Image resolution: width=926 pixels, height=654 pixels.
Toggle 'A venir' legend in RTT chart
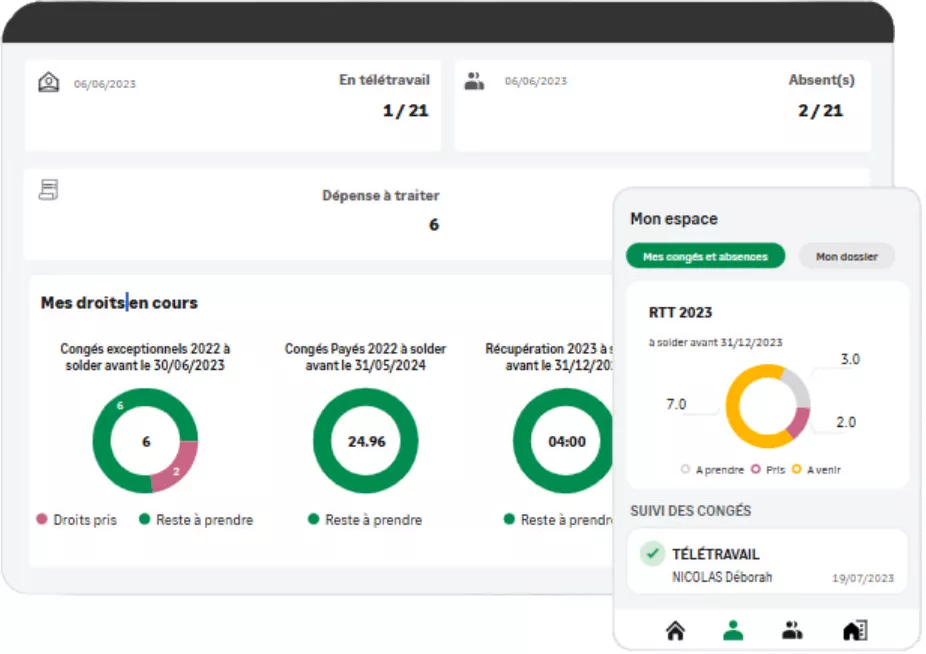[x=817, y=469]
